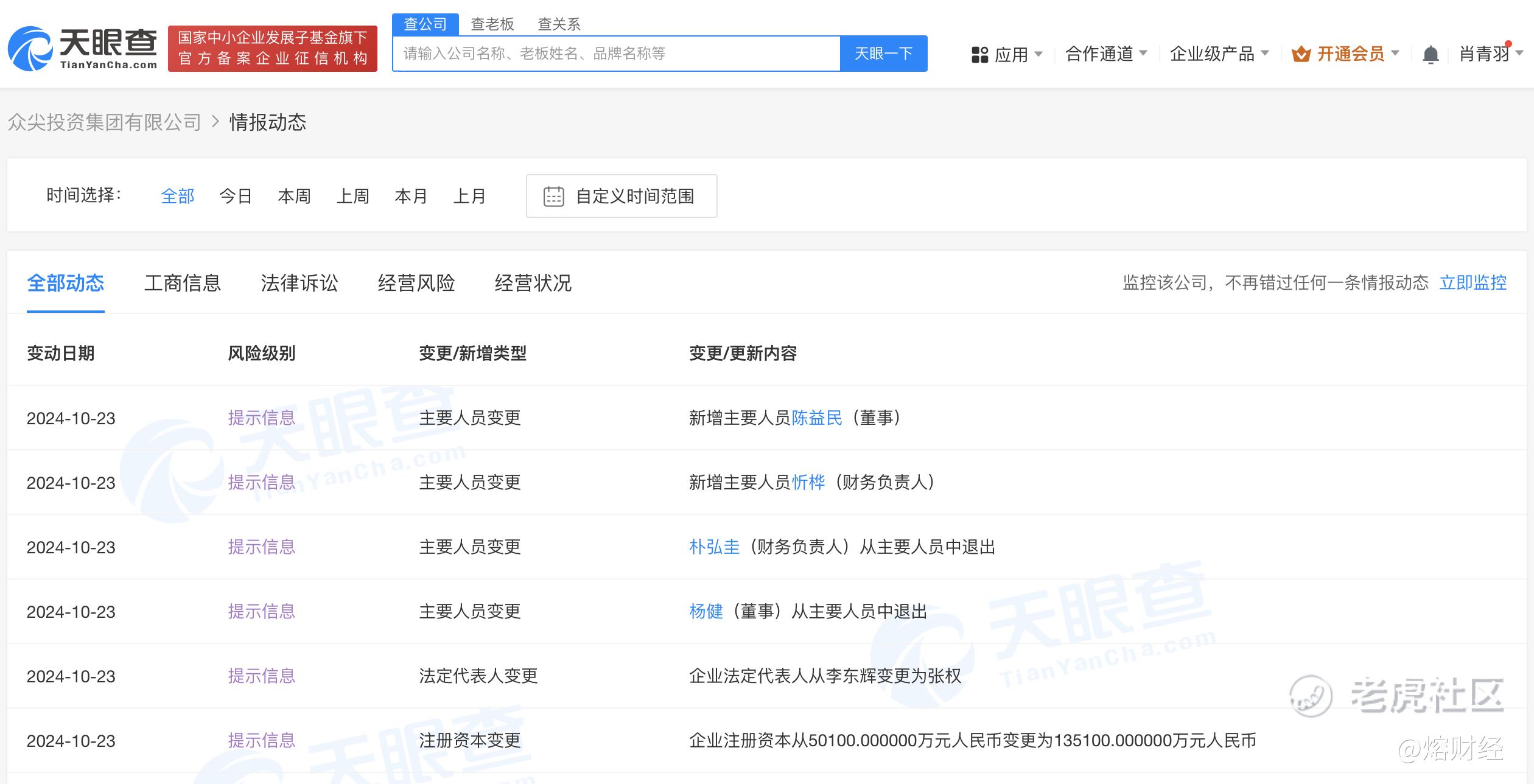1534x784 pixels.
Task: Click the date 2024-10-23 in 注册资本变更 row
Action: pos(71,741)
